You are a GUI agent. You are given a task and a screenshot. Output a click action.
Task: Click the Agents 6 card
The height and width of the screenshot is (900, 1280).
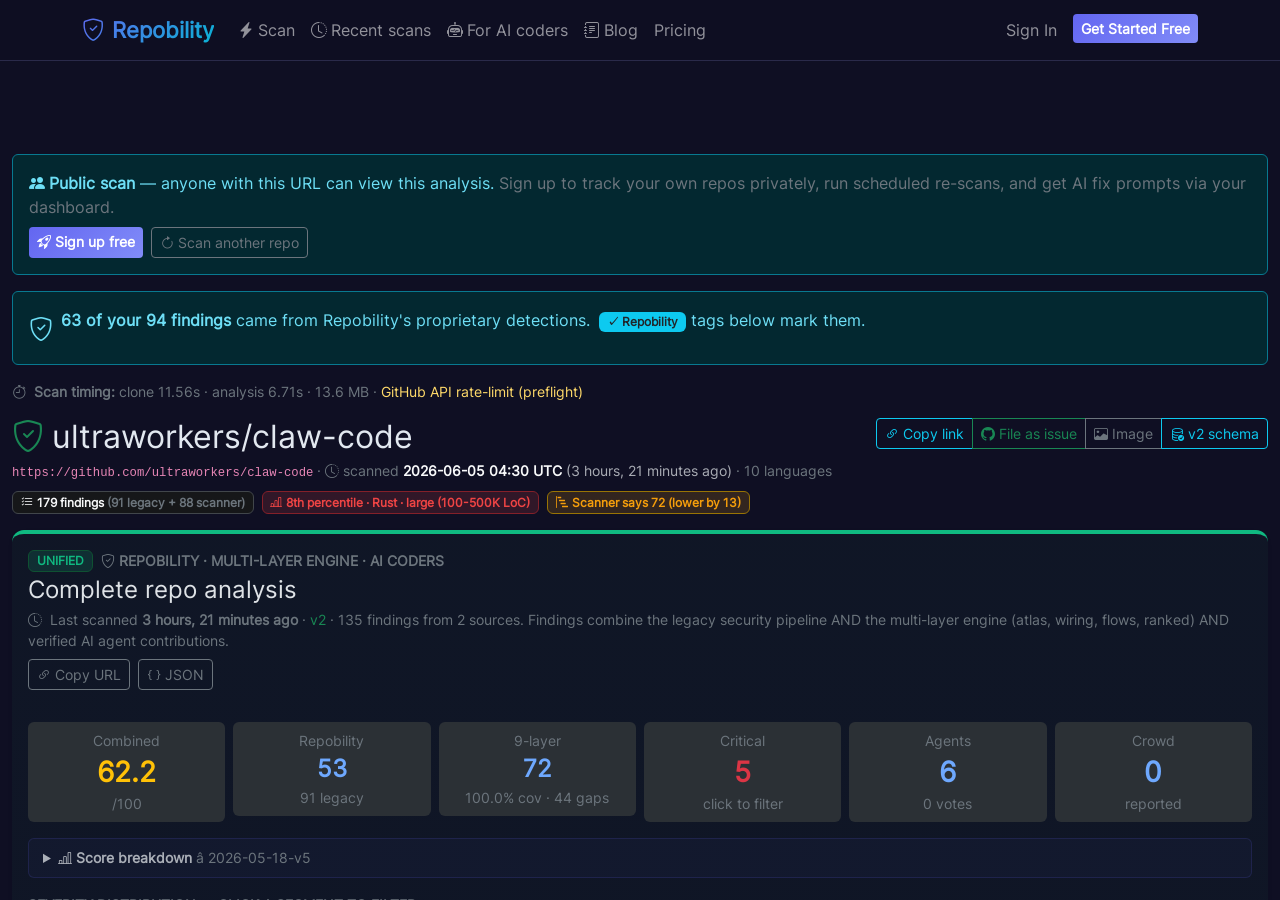point(948,772)
